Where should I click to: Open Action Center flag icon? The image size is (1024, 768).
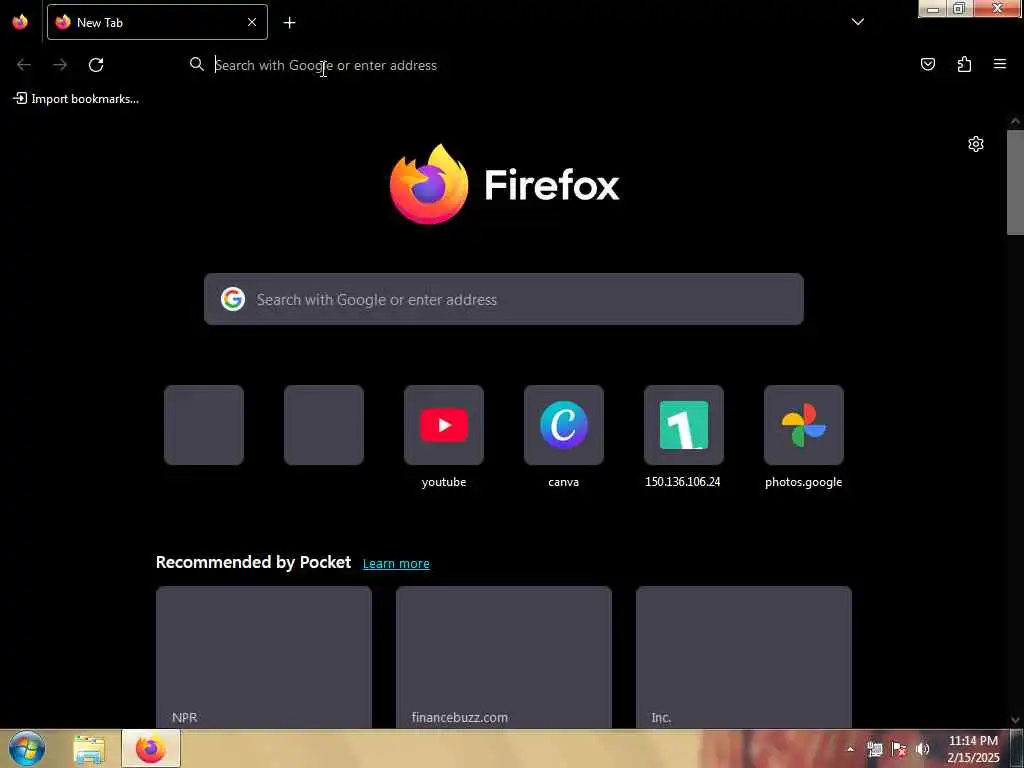coord(899,749)
